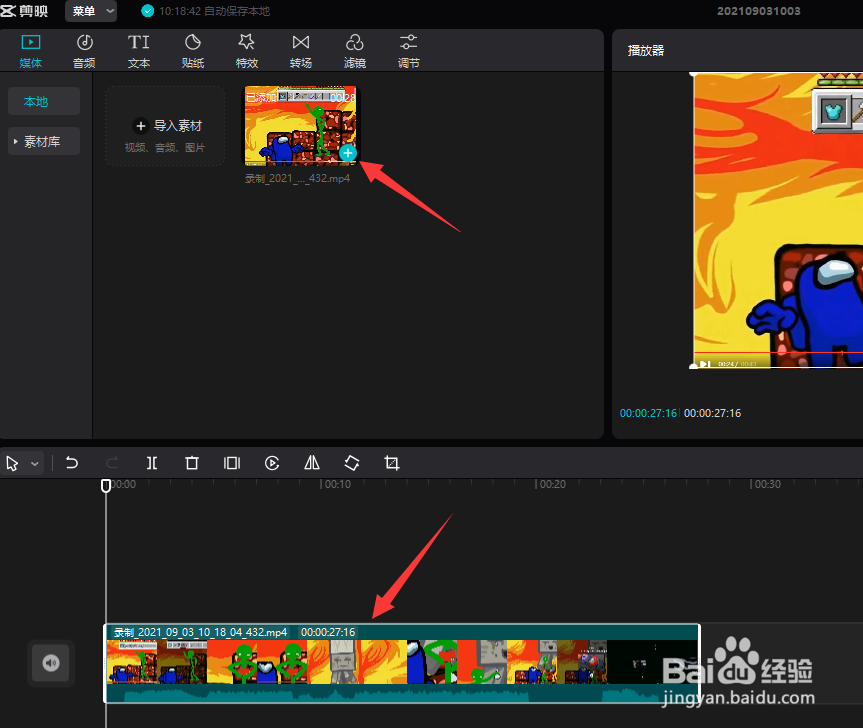Open the 转场 transitions tab
Screen dimensions: 863x728
301,51
